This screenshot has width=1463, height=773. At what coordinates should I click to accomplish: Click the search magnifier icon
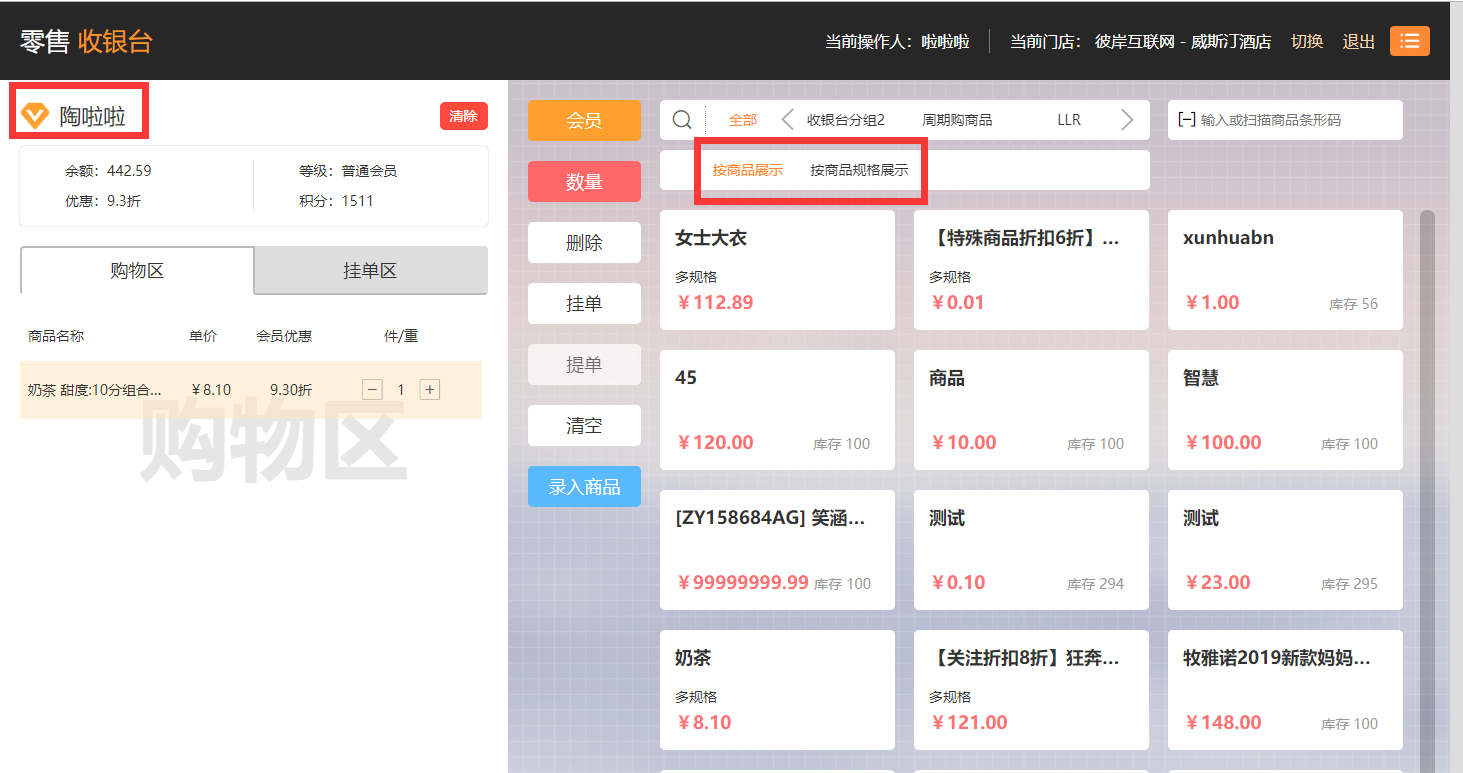pyautogui.click(x=682, y=120)
